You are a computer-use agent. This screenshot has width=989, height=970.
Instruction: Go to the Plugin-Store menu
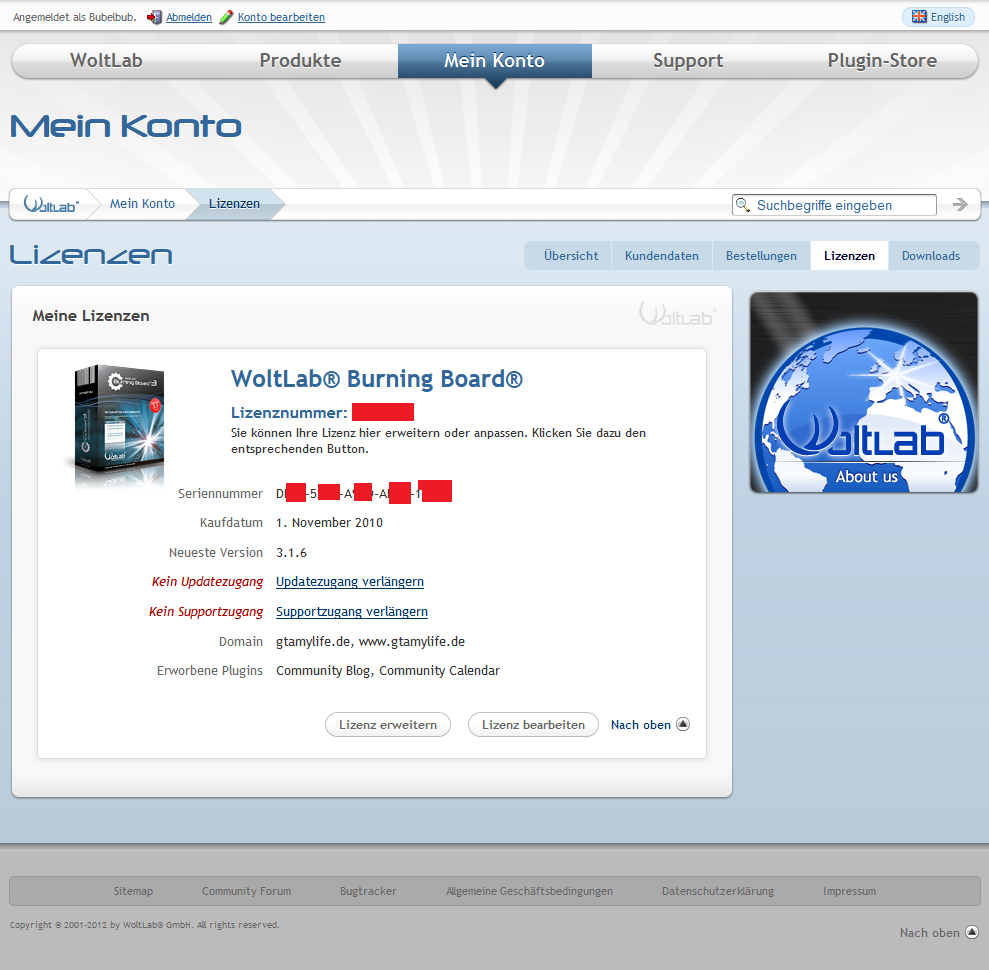tap(882, 61)
